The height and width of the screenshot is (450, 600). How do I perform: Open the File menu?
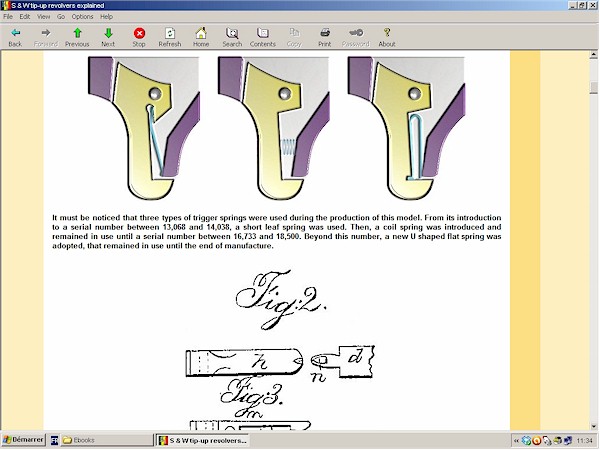coord(8,16)
